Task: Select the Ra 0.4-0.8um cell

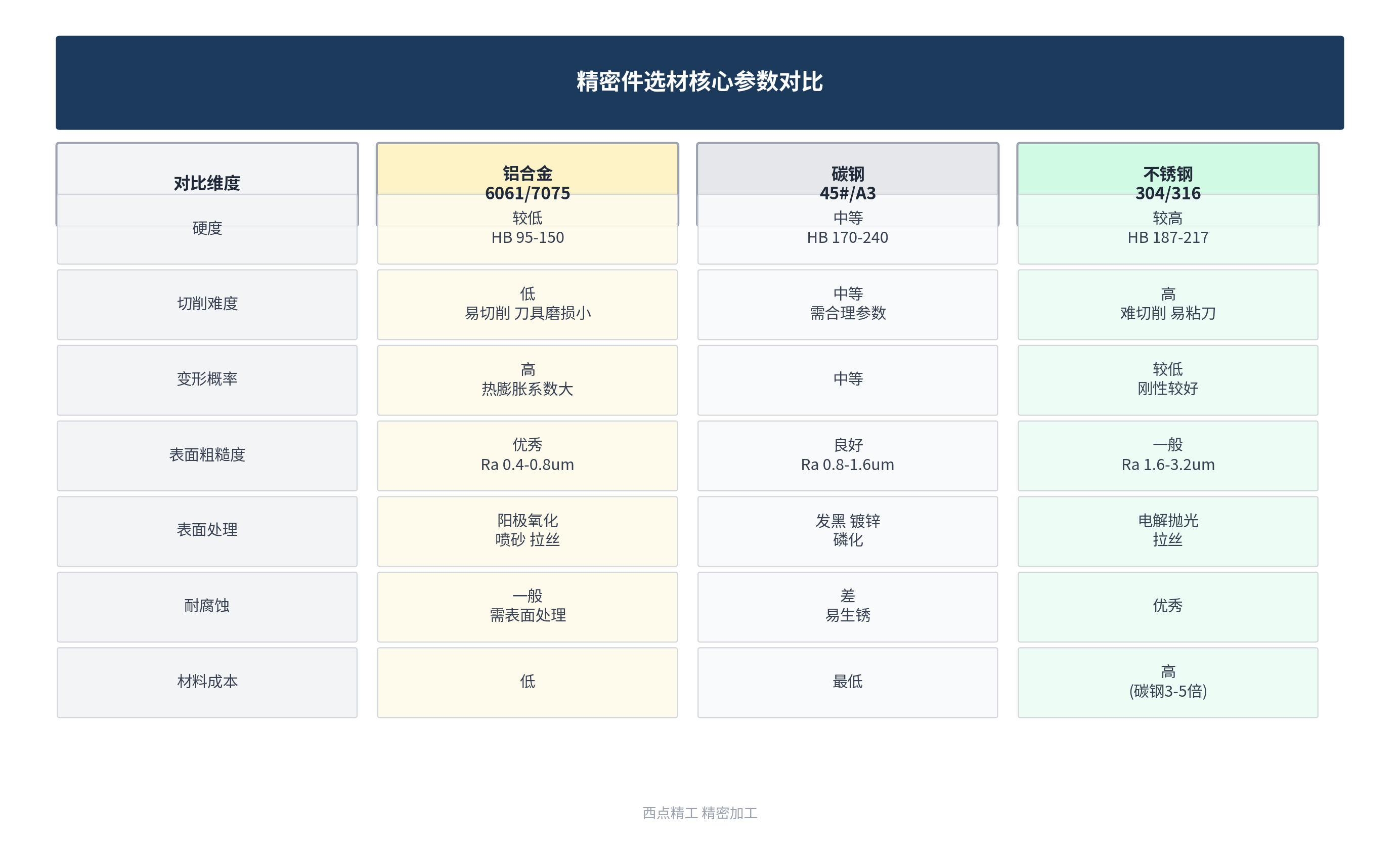Action: [527, 455]
